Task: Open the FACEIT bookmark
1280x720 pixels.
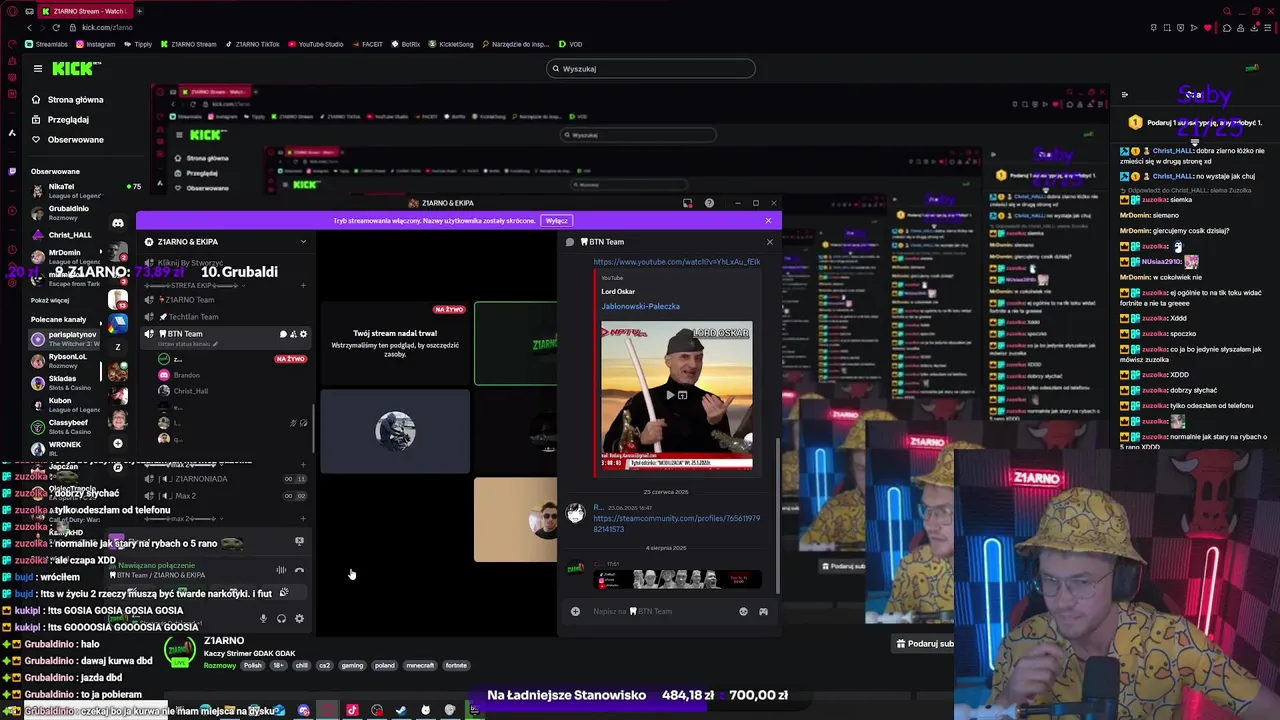Action: [x=367, y=44]
